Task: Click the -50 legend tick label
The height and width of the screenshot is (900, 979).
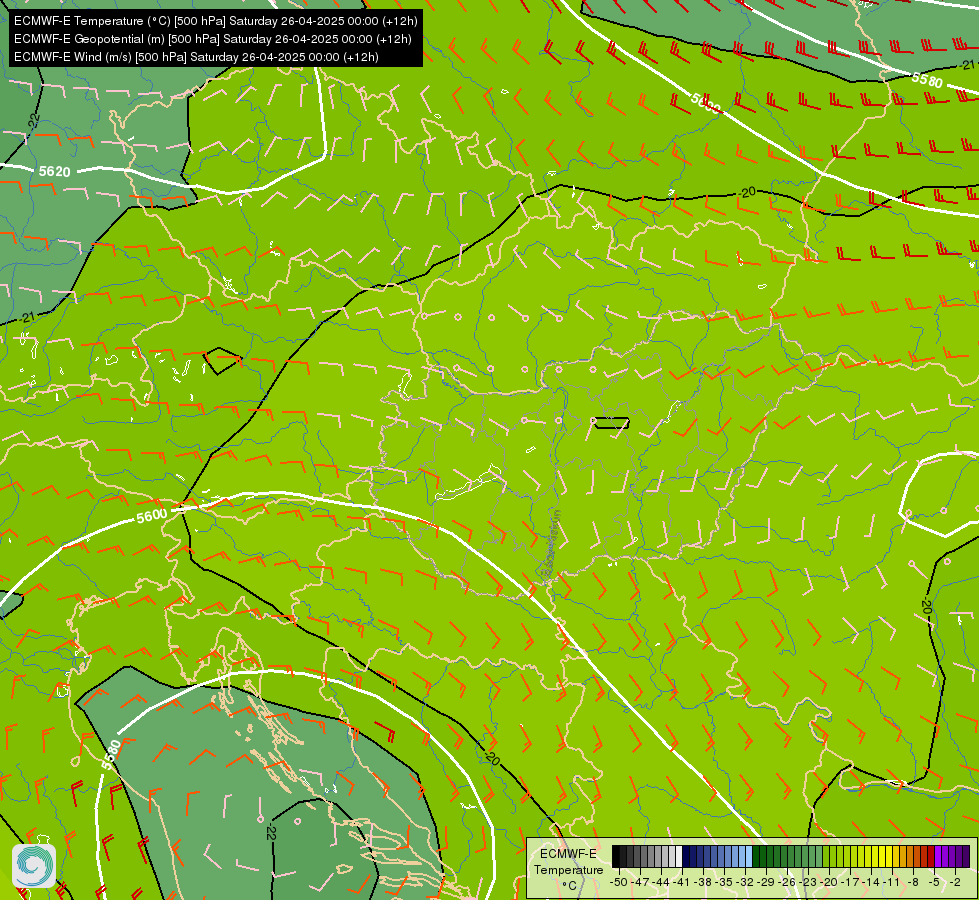Action: (x=619, y=882)
